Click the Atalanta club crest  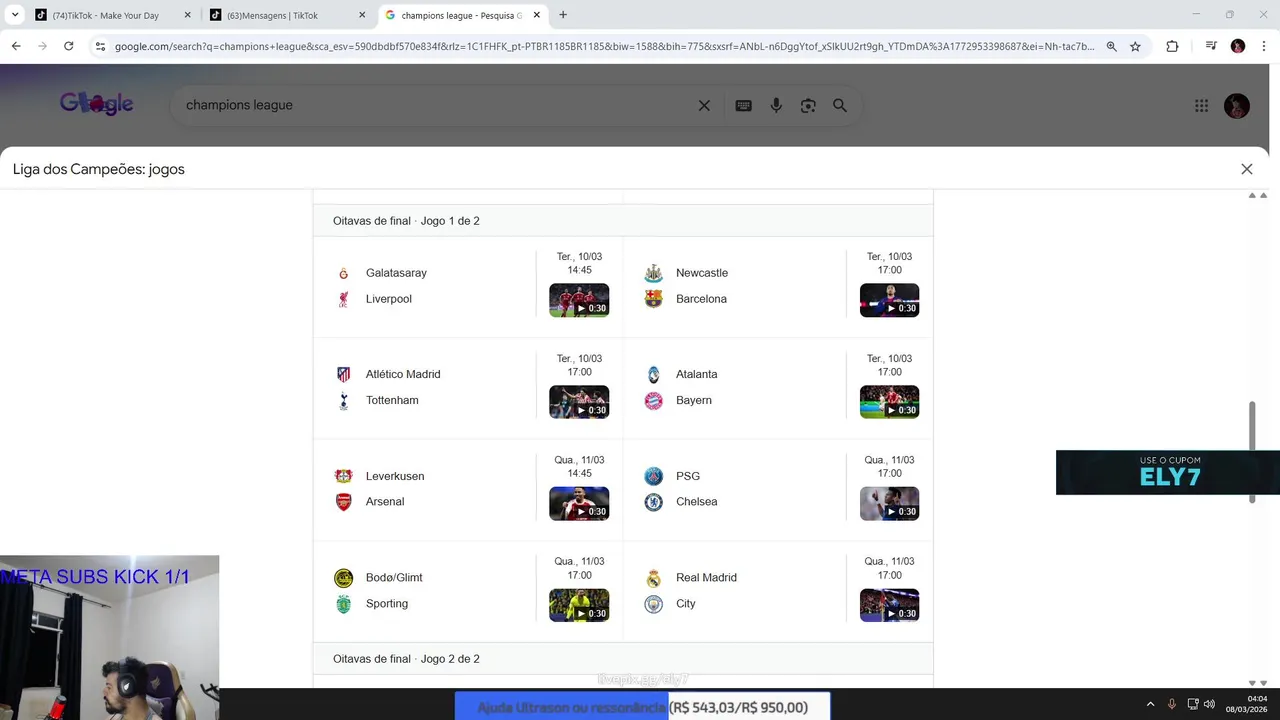click(x=653, y=374)
